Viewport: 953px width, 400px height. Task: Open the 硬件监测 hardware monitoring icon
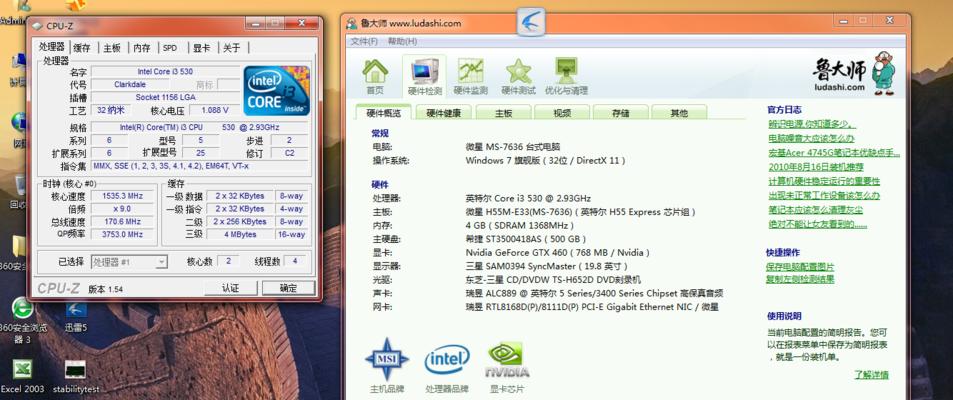470,77
